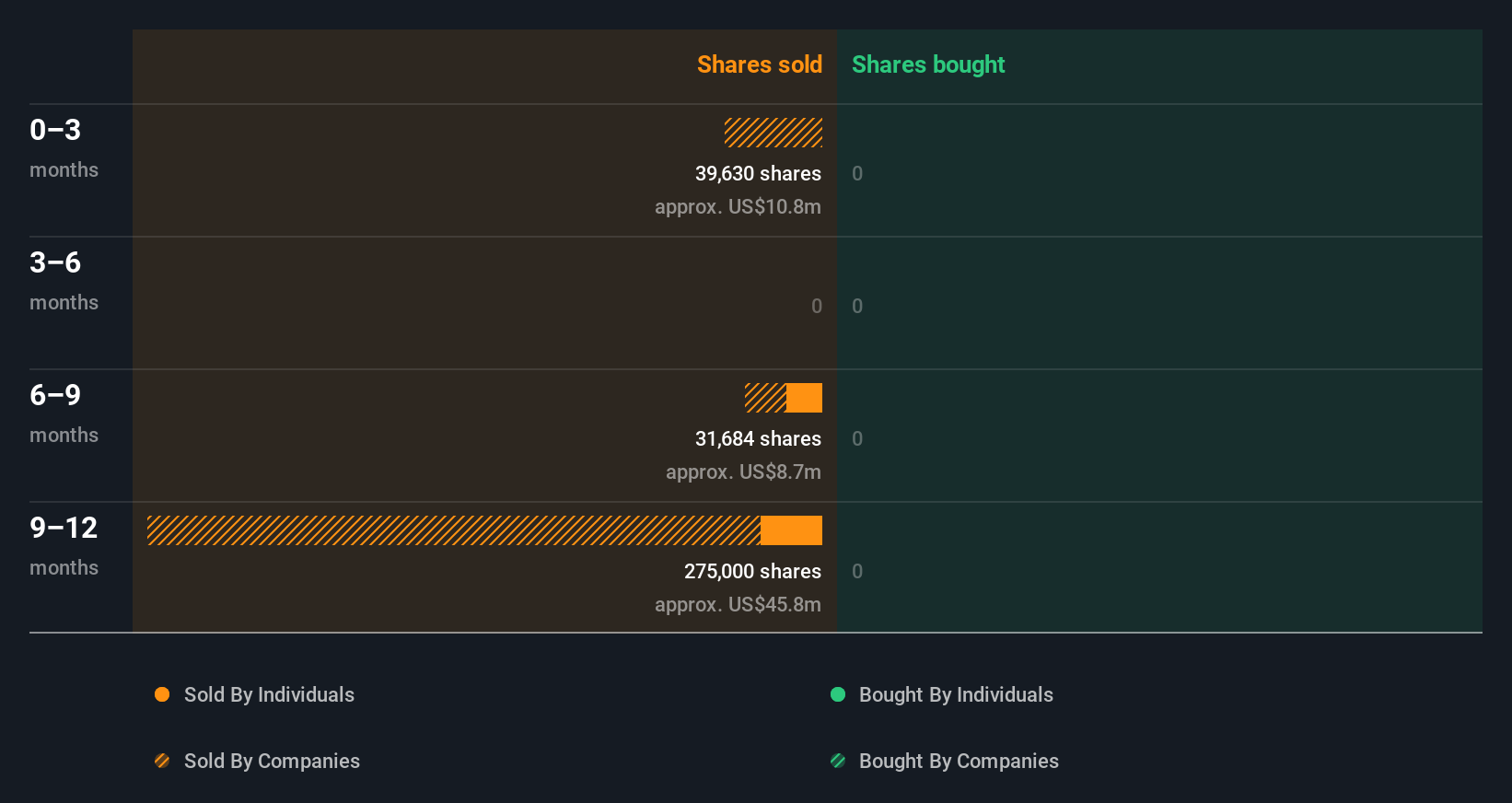Image resolution: width=1512 pixels, height=803 pixels.
Task: Click the 275,000 shares value
Action: point(752,571)
